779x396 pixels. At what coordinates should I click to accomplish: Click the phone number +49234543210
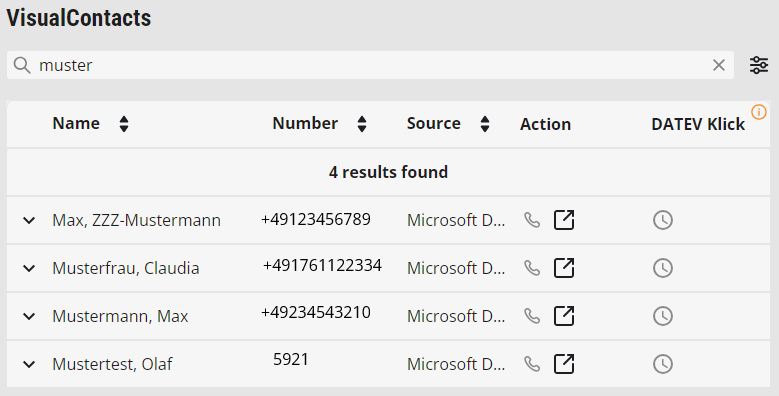(315, 313)
